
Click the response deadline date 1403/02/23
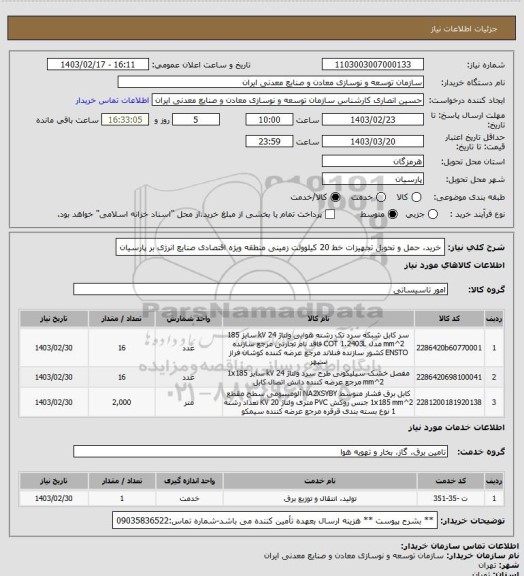(x=373, y=120)
